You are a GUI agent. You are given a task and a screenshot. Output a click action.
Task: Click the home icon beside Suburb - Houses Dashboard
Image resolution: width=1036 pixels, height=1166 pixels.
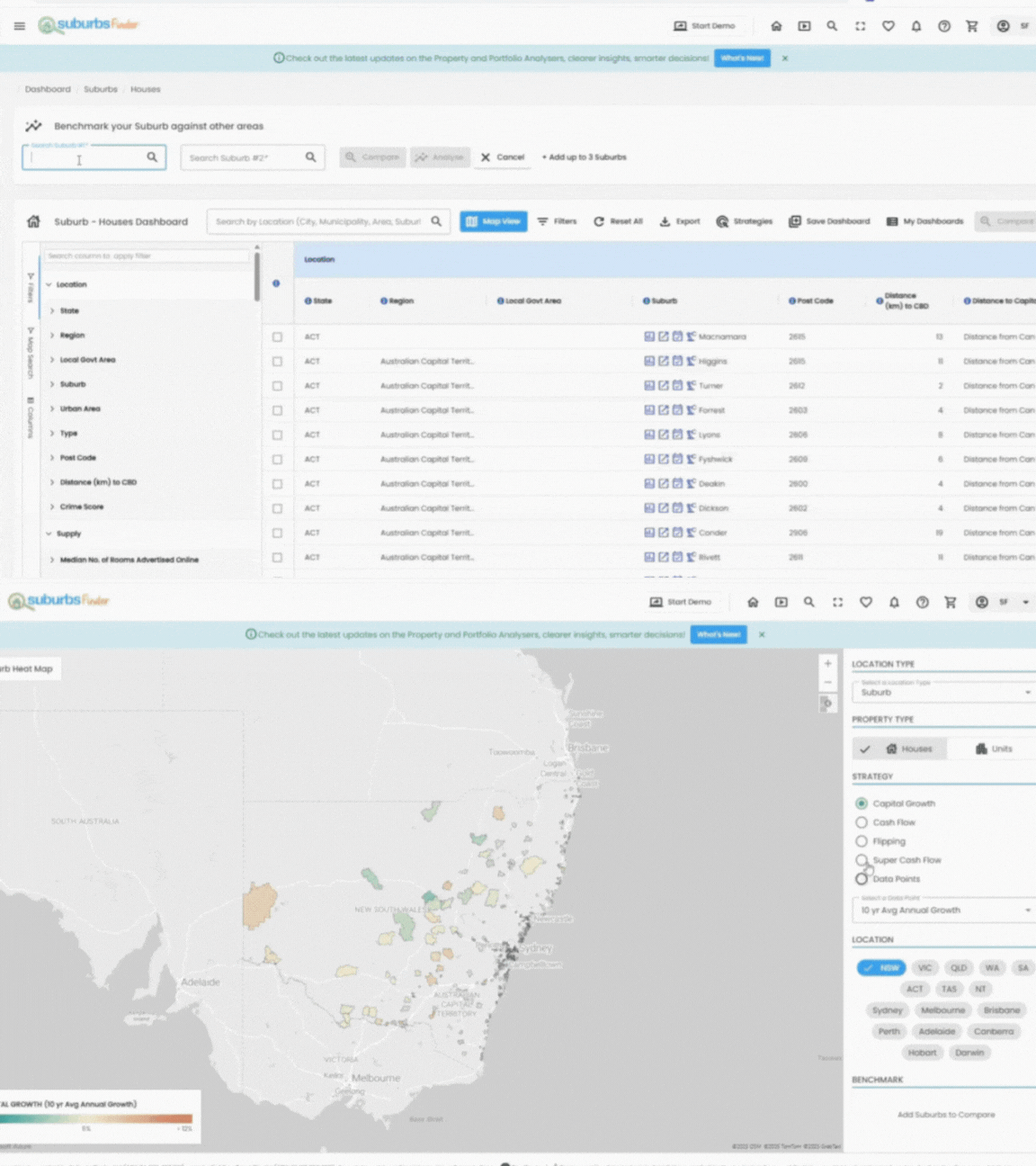point(33,221)
